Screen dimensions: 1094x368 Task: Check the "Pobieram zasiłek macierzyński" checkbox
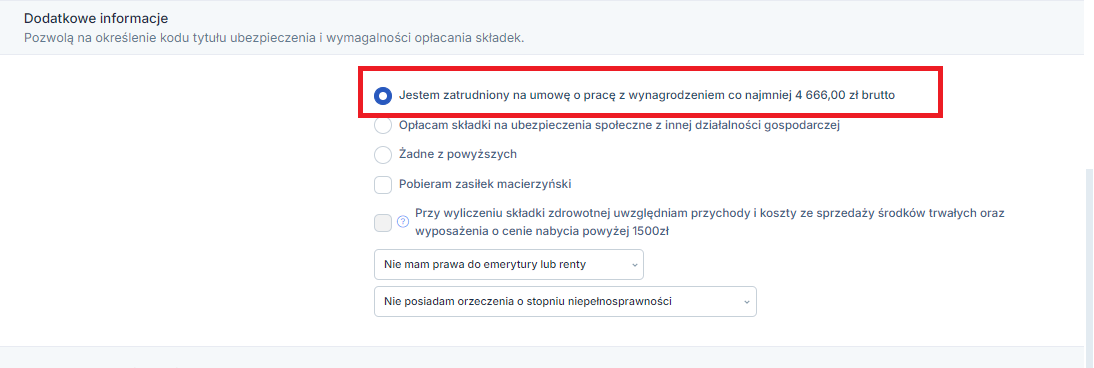point(383,185)
